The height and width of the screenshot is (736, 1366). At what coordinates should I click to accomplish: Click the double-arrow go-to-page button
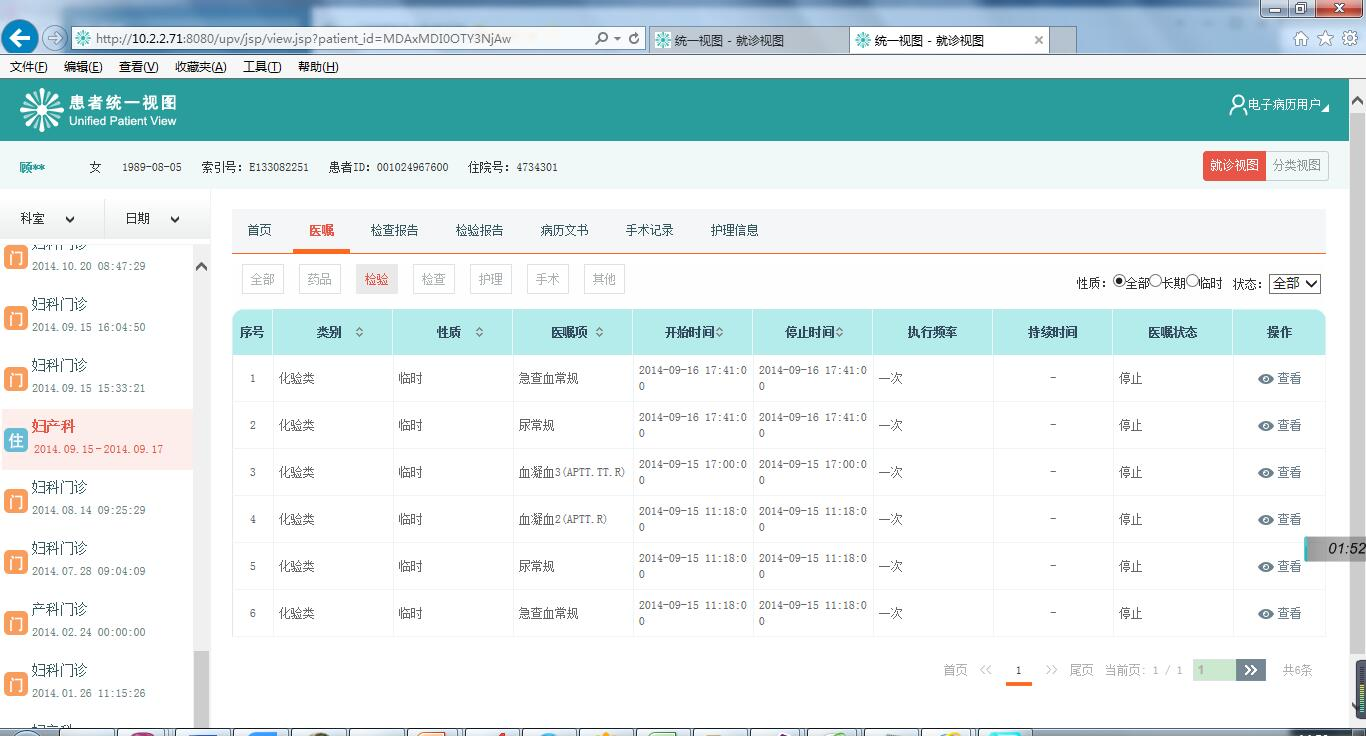[1250, 670]
